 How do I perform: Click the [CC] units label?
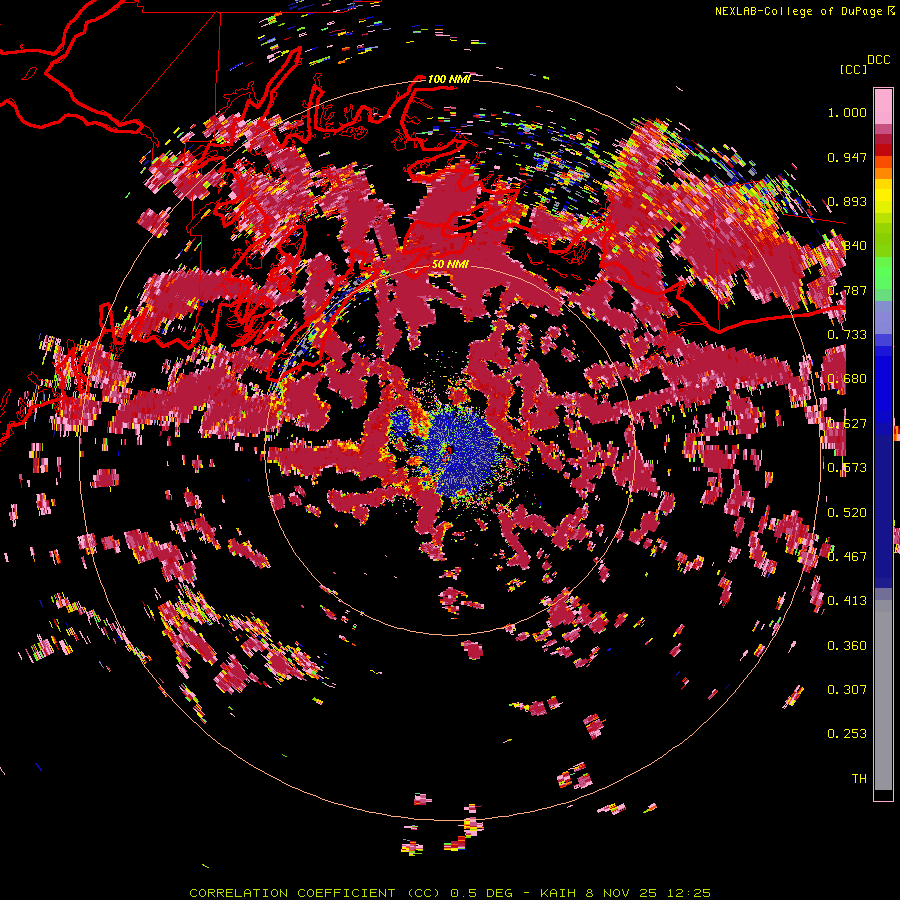click(853, 69)
